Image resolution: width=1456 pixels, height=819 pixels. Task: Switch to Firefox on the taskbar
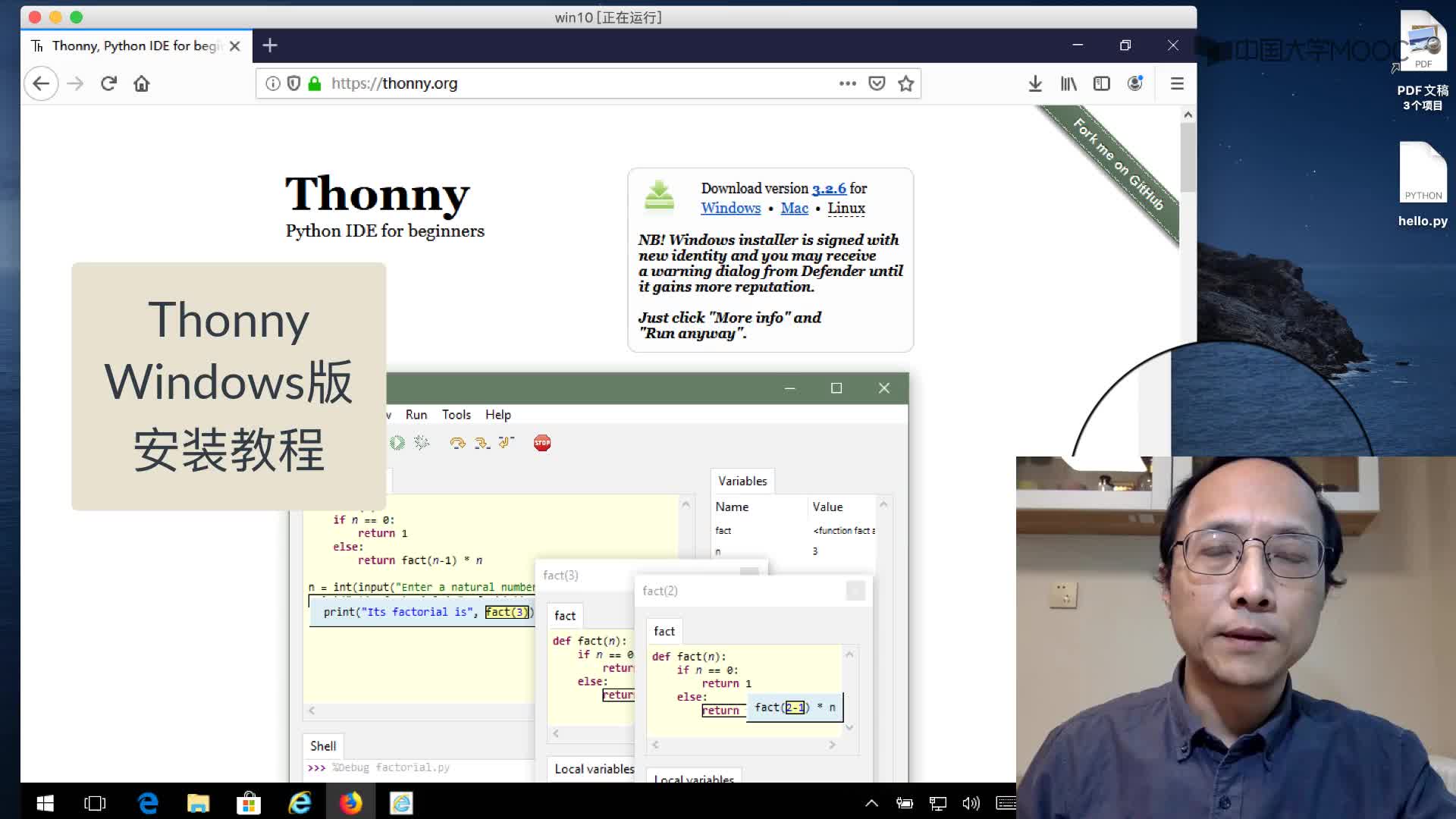[x=350, y=803]
